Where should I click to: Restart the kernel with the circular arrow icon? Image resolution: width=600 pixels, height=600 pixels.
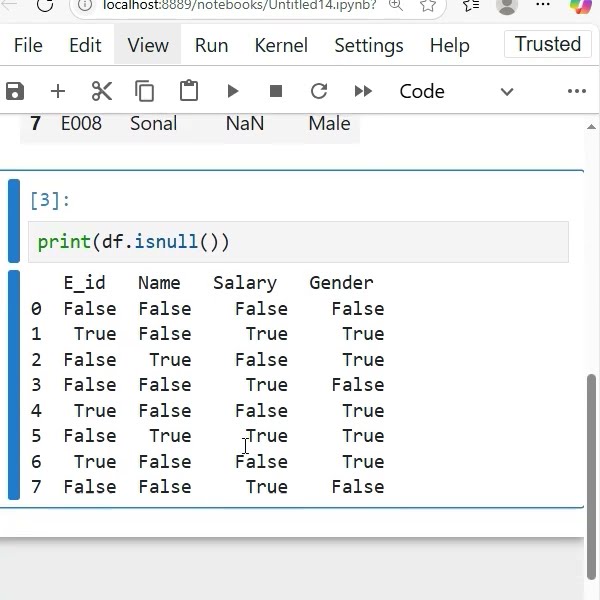click(319, 91)
